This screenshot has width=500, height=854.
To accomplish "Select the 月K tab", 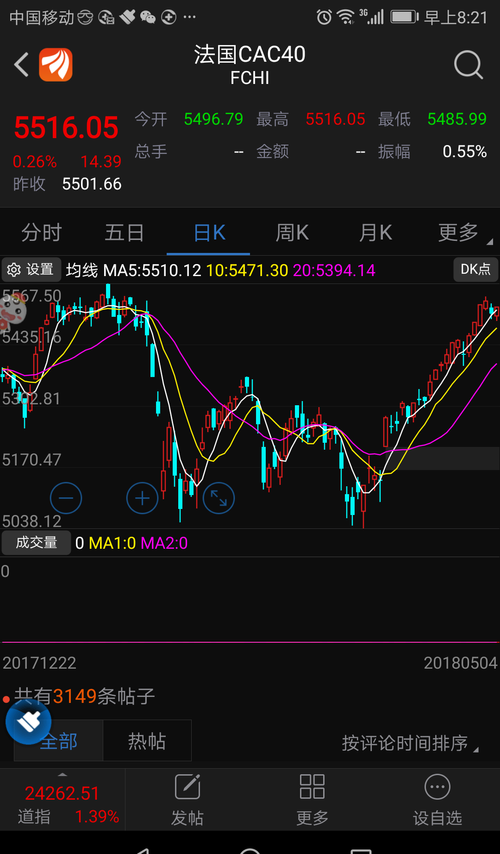I will tap(375, 233).
